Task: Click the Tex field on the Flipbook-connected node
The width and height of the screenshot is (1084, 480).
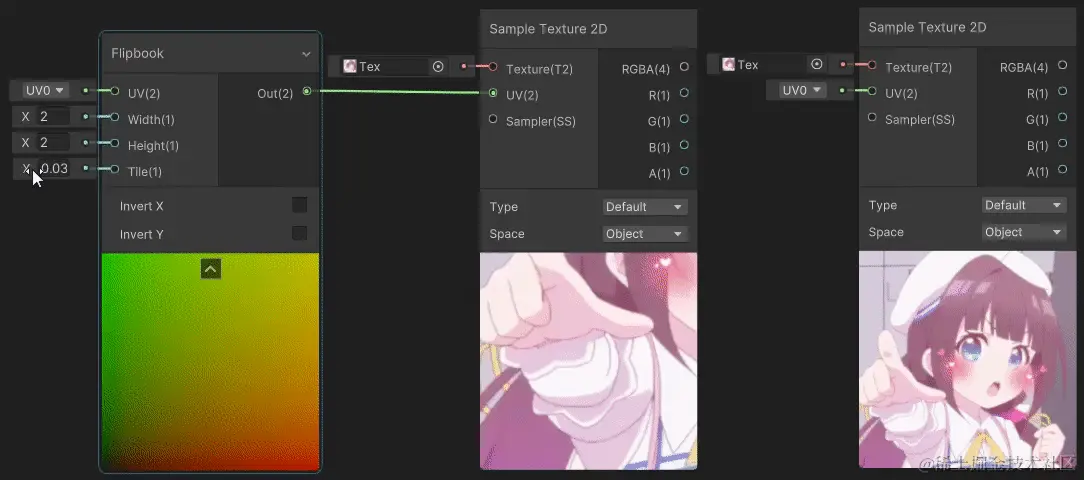Action: click(x=395, y=66)
